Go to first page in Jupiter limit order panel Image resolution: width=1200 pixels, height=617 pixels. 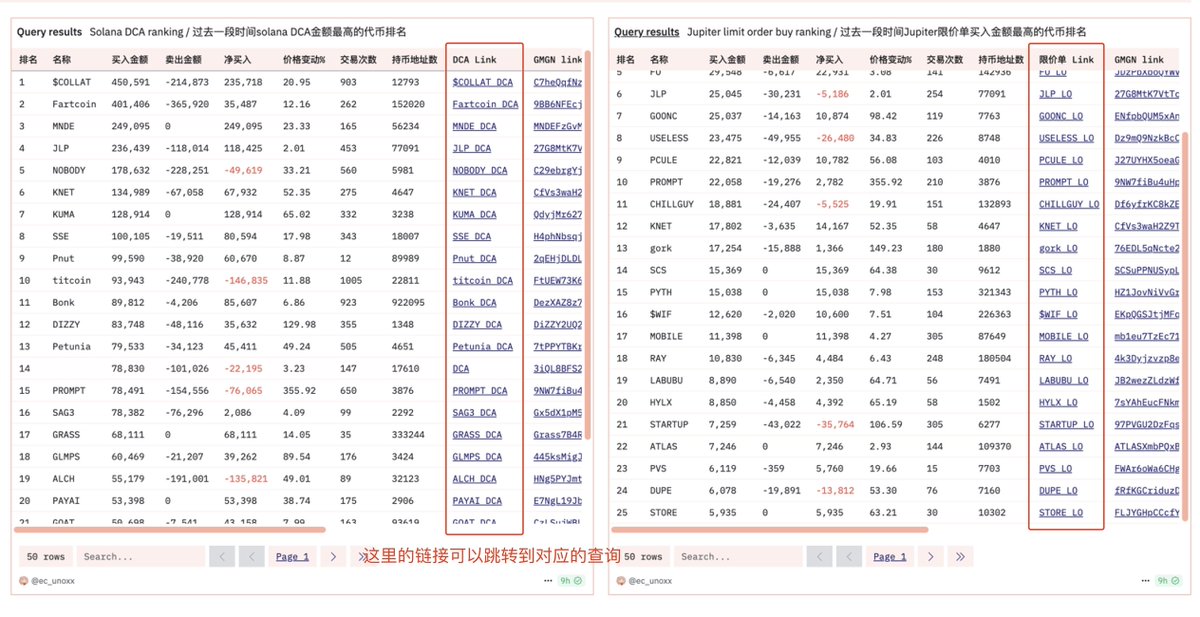tap(819, 556)
